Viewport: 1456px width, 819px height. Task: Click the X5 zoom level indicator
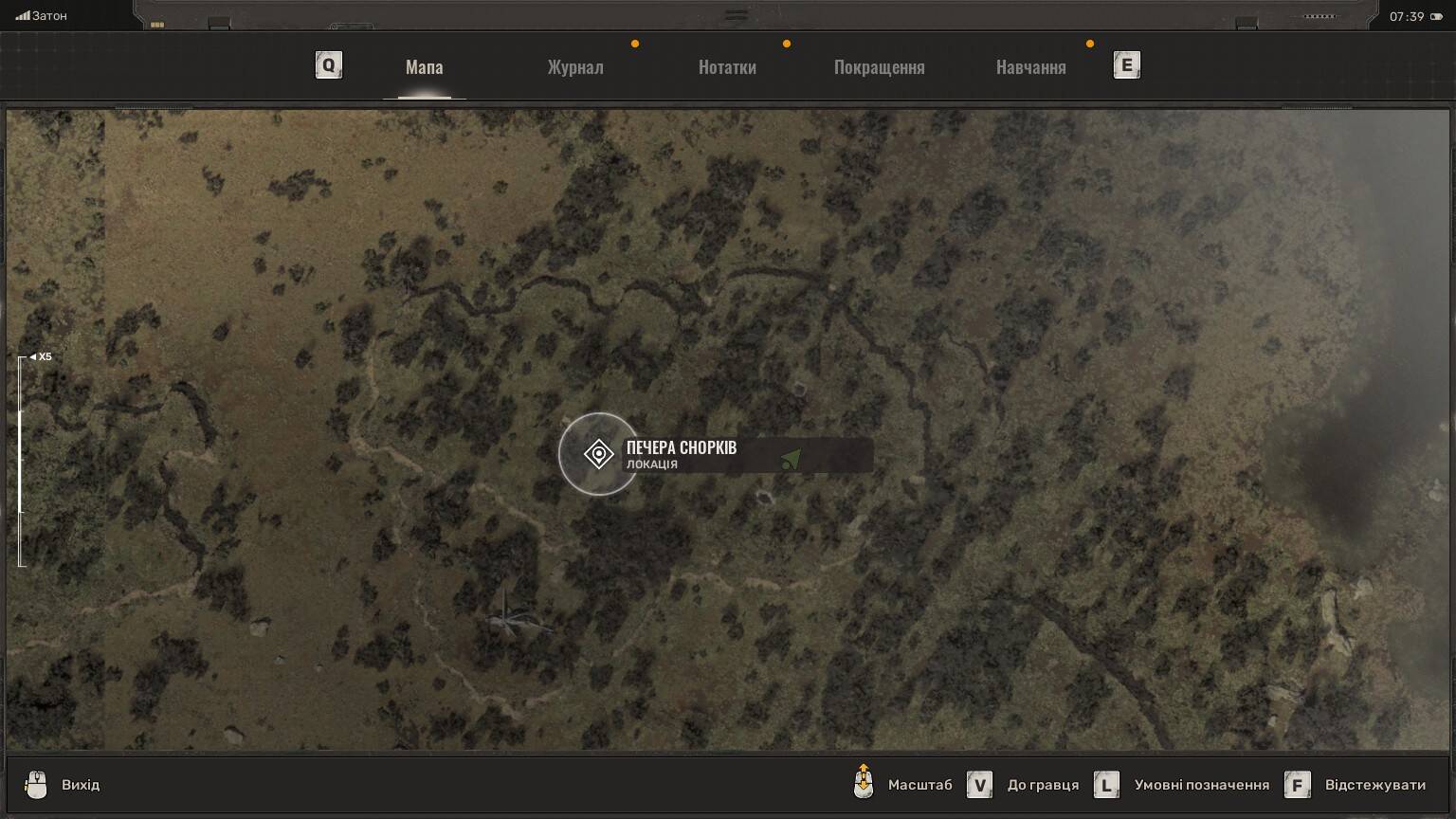coord(41,357)
